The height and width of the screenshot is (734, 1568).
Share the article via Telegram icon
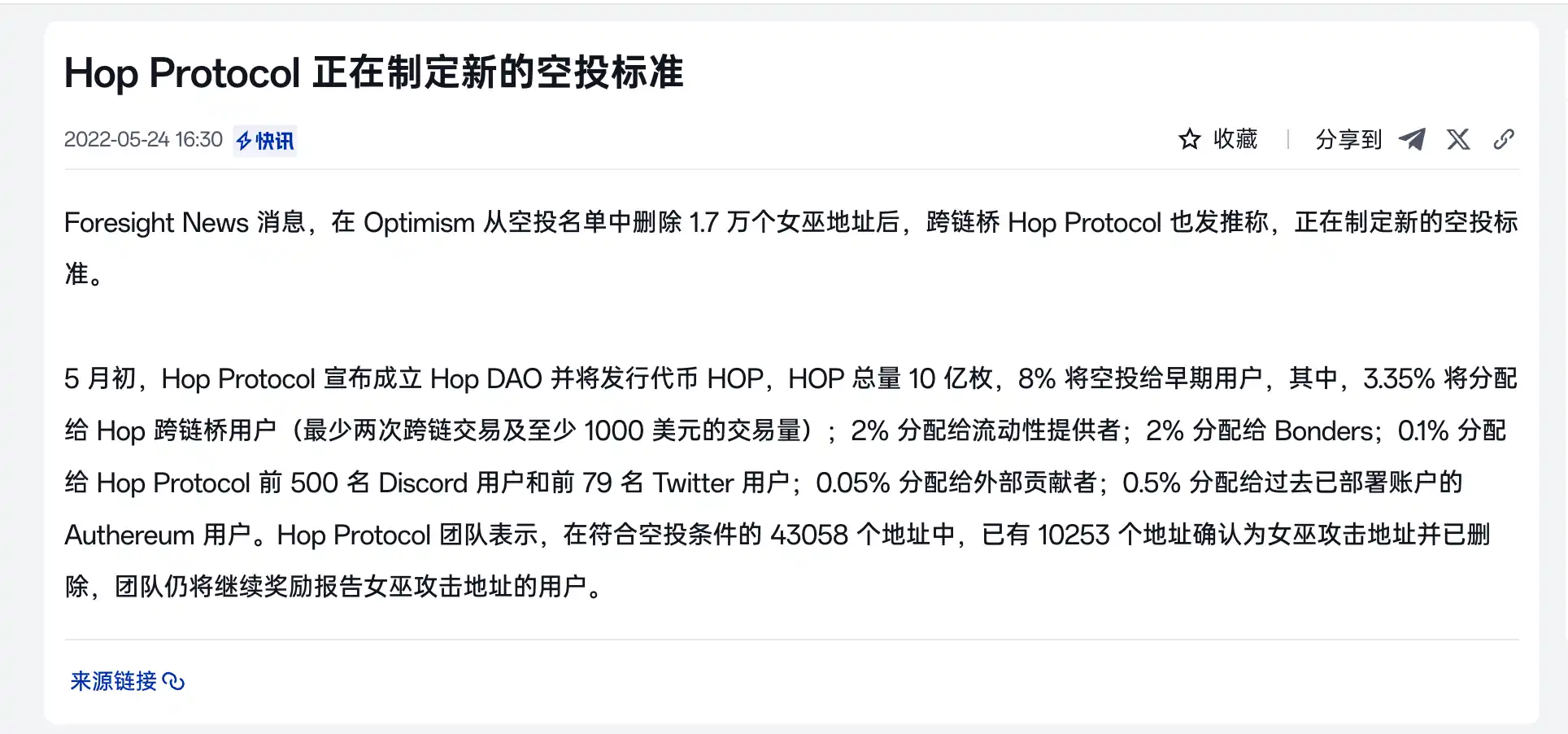(x=1412, y=139)
